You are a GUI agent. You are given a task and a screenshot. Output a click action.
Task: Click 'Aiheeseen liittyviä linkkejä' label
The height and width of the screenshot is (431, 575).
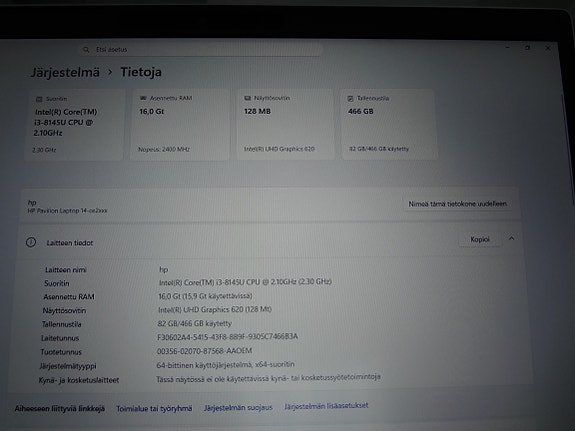(x=59, y=409)
